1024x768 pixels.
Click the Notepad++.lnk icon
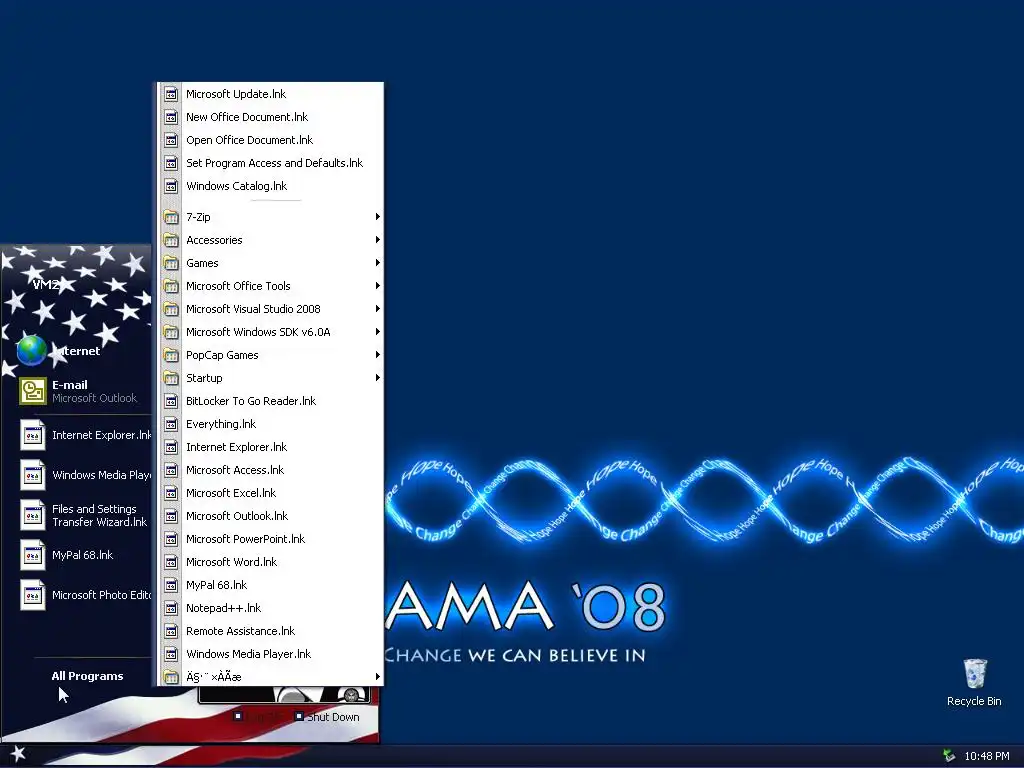[171, 608]
